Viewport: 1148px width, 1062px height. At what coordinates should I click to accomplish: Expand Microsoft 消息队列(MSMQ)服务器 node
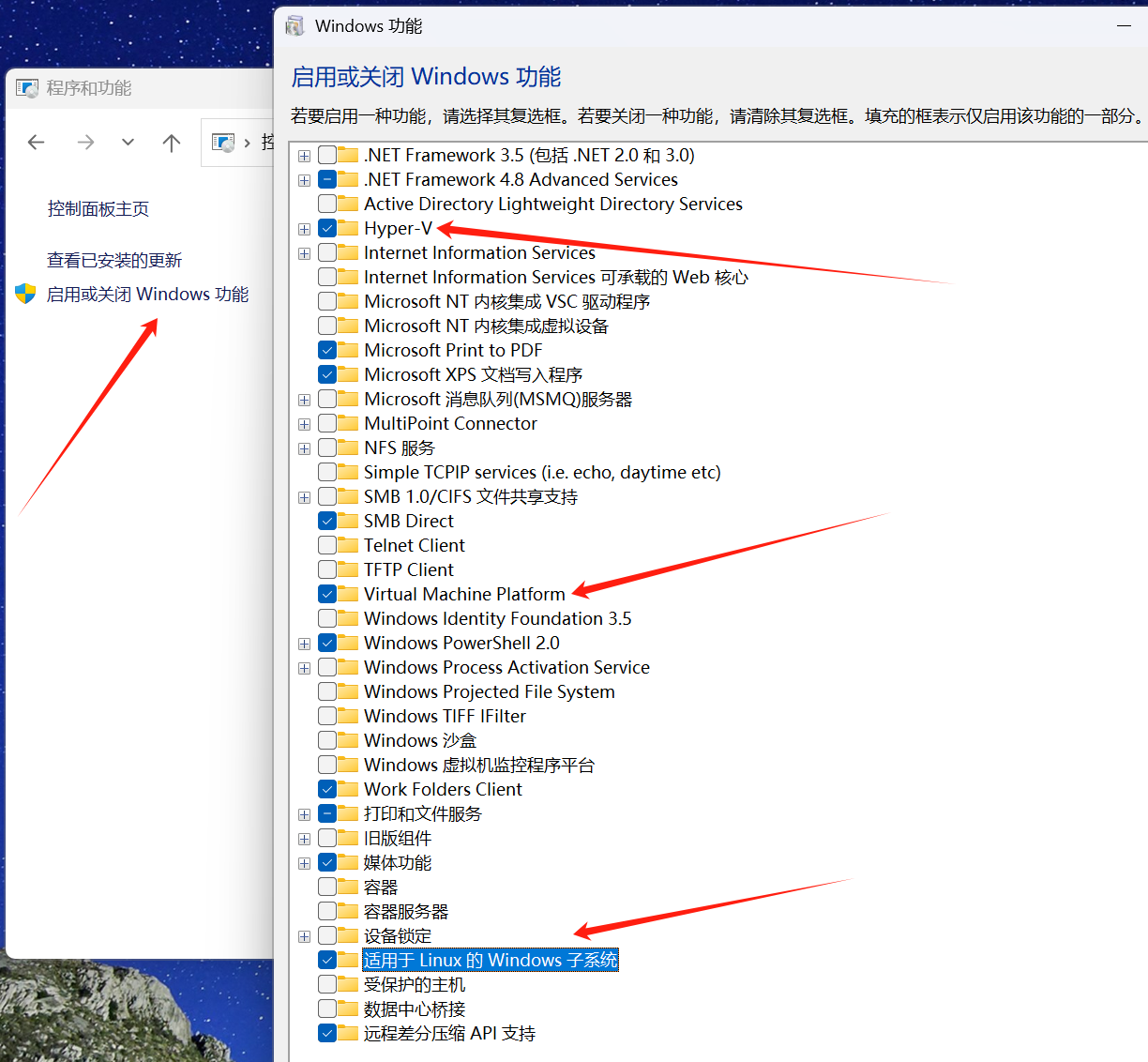coord(304,400)
